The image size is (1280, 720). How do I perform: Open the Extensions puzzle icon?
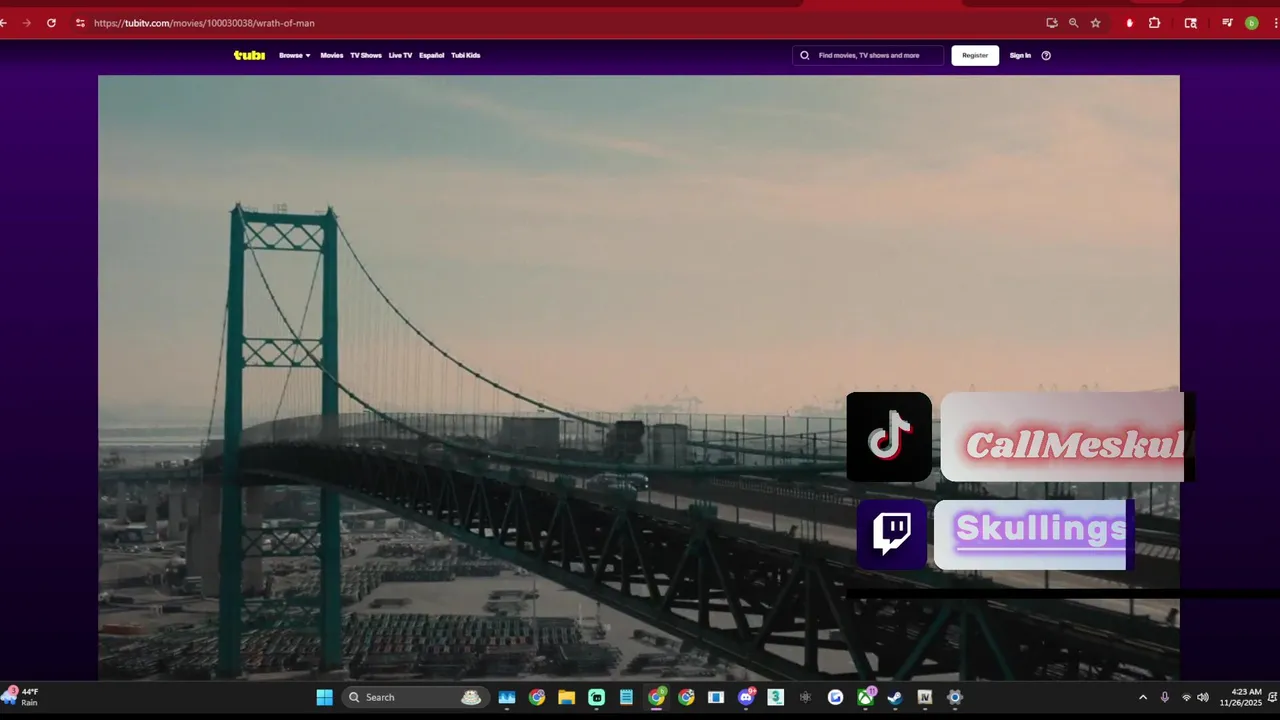coord(1154,23)
